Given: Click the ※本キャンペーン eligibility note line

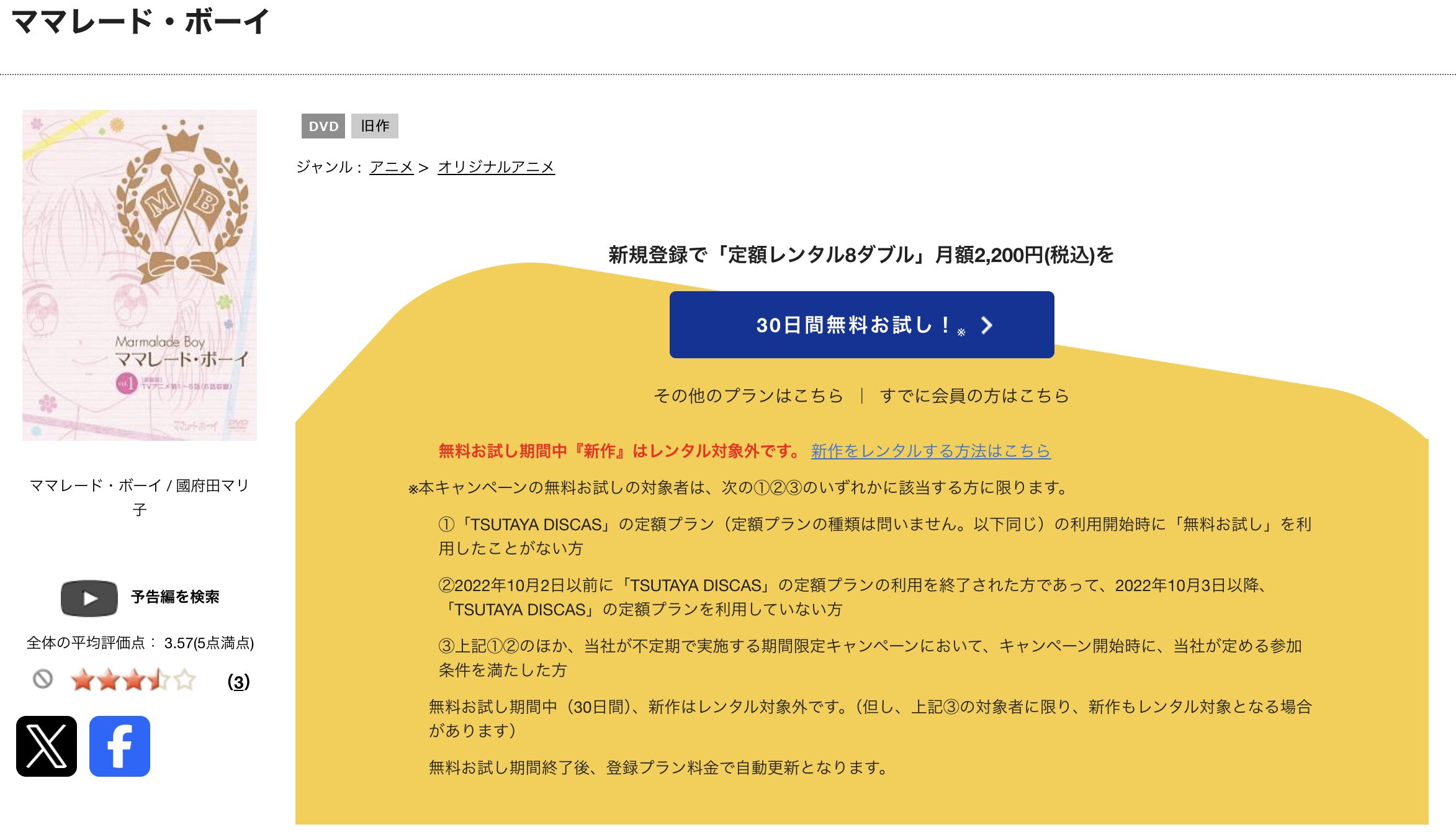Looking at the screenshot, I should [x=738, y=487].
